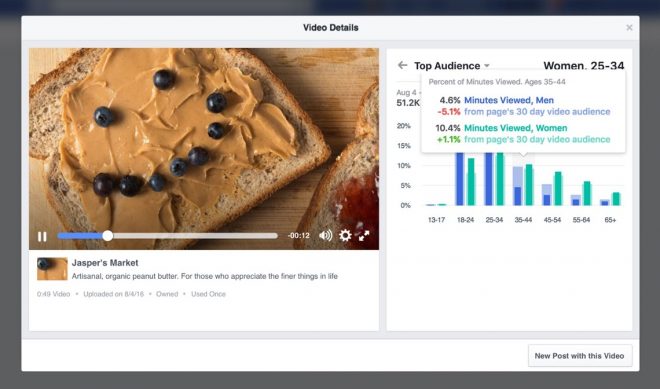Select the 18-24 men's blue bar
Screen dimensions: 660x389
pyautogui.click(x=460, y=179)
